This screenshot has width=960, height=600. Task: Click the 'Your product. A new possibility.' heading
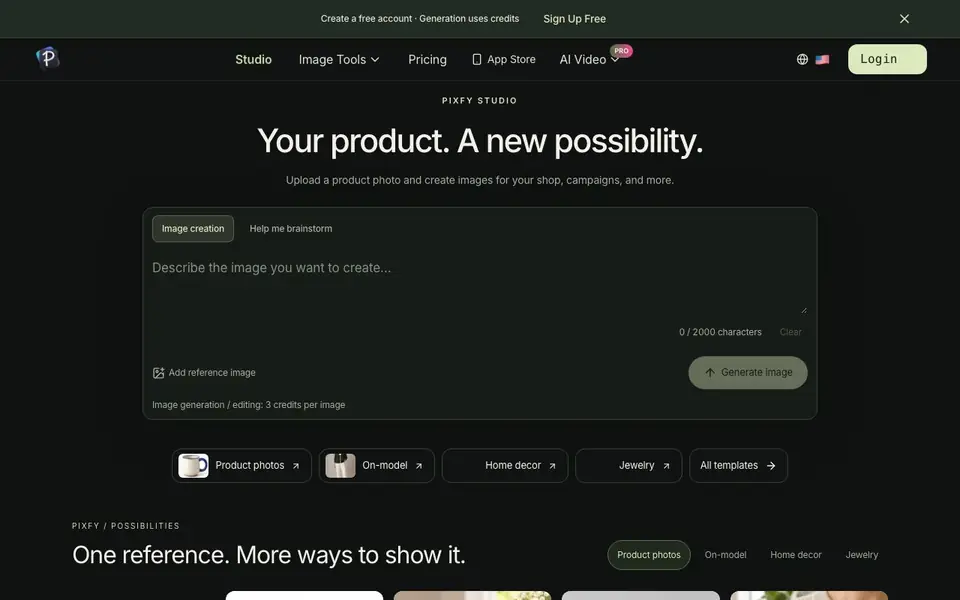[480, 141]
